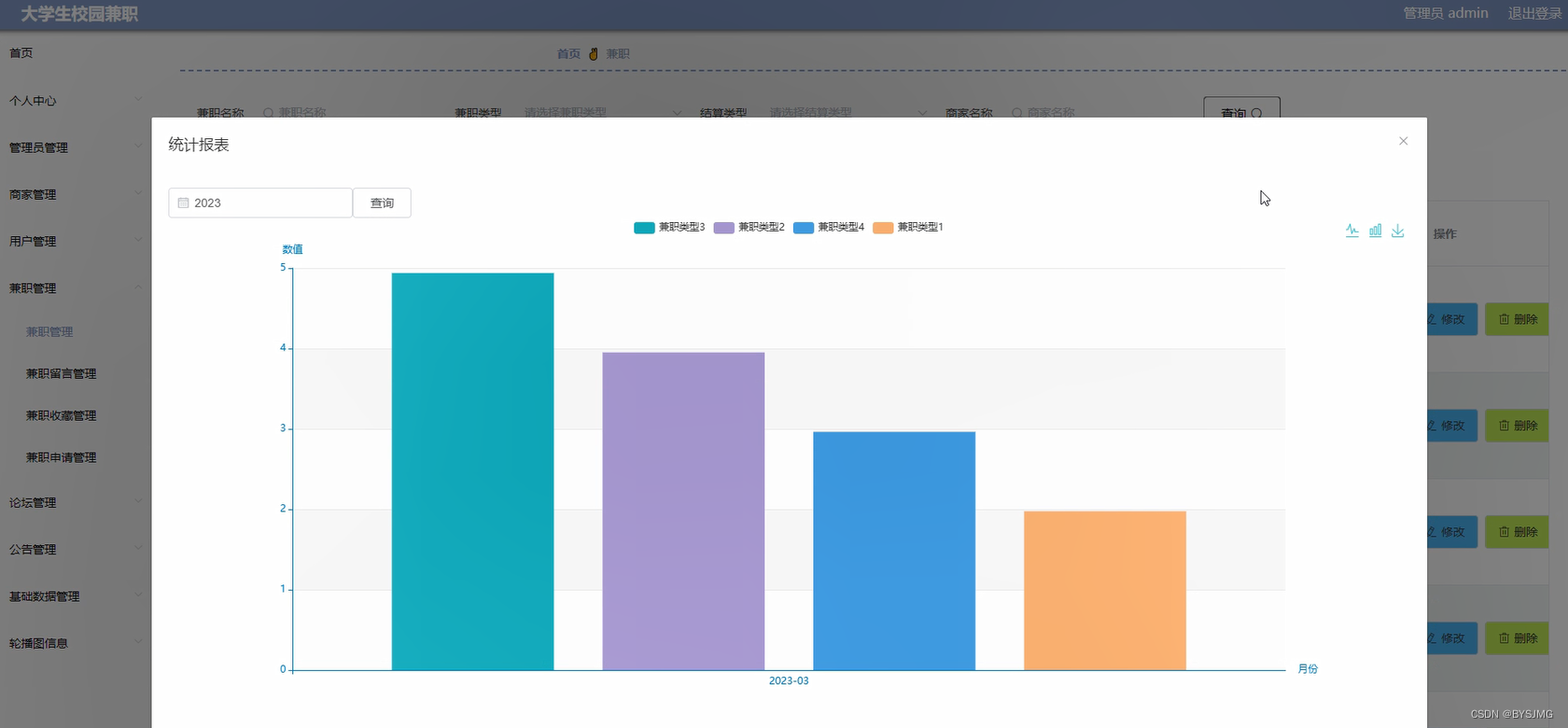Click the orange 兼职类型1 bar
Image resolution: width=1568 pixels, height=728 pixels.
(1105, 591)
